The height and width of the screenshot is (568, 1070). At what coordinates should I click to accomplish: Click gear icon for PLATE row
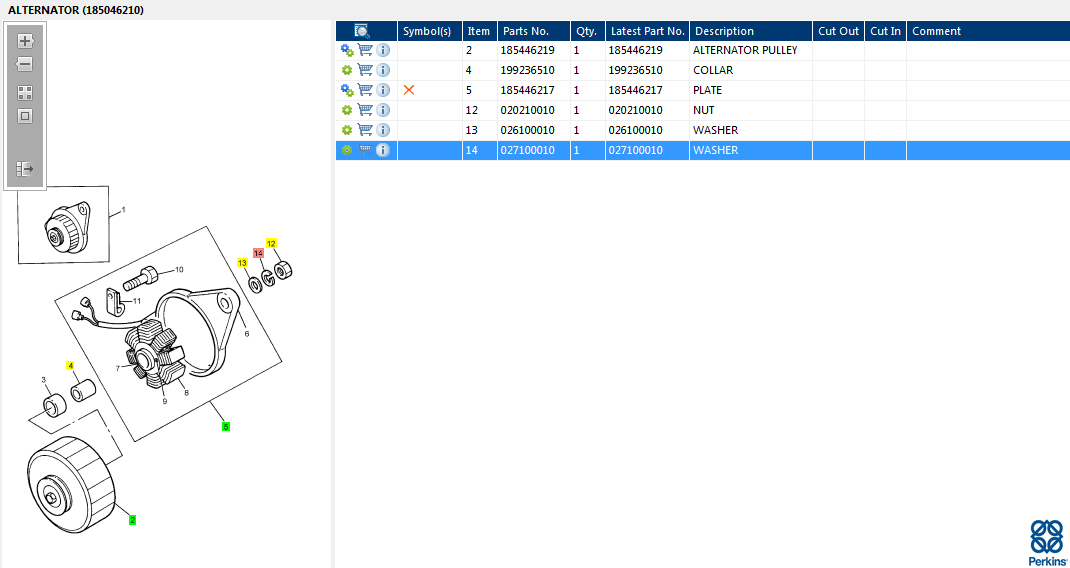pyautogui.click(x=347, y=90)
